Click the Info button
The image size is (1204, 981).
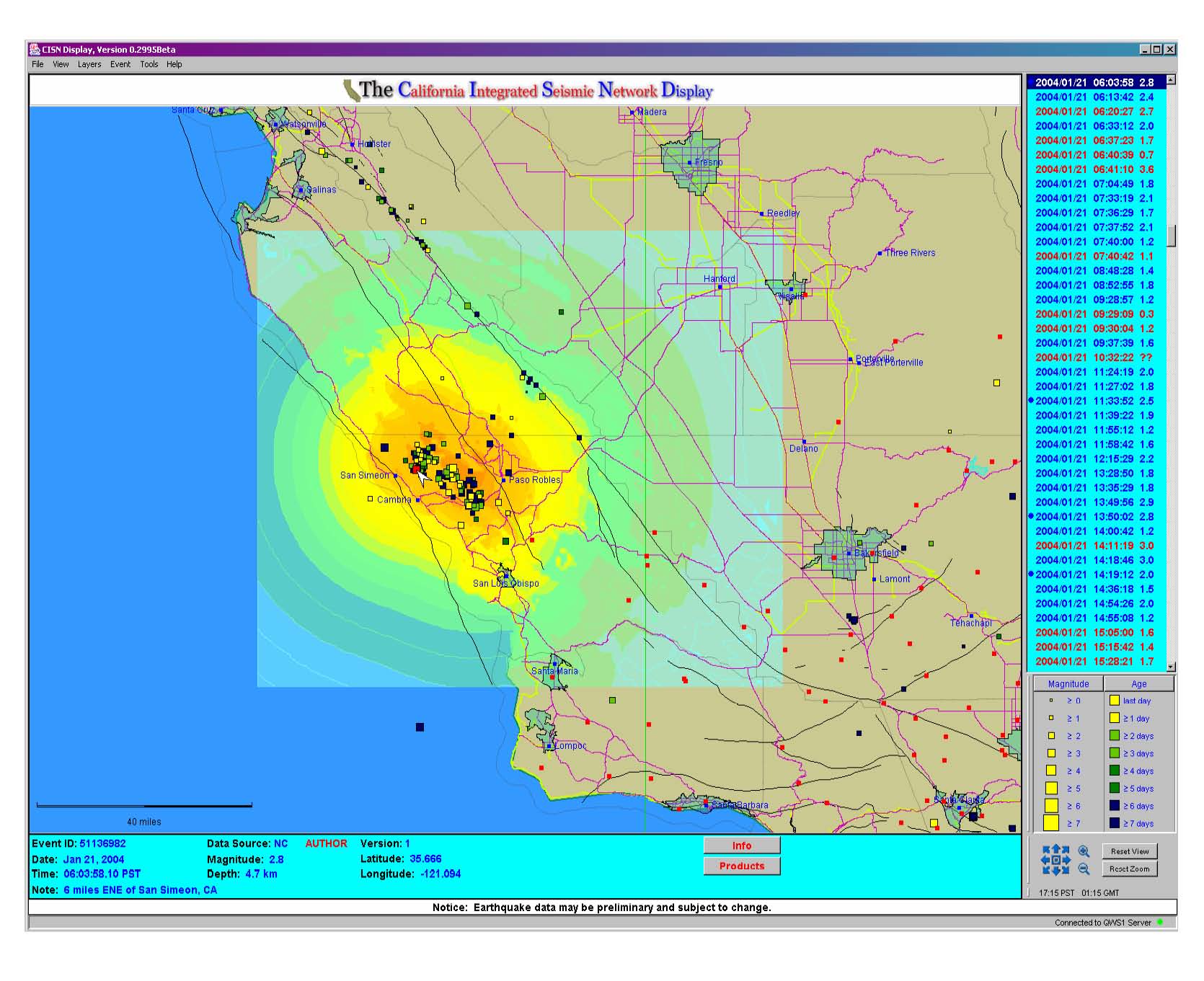tap(742, 845)
